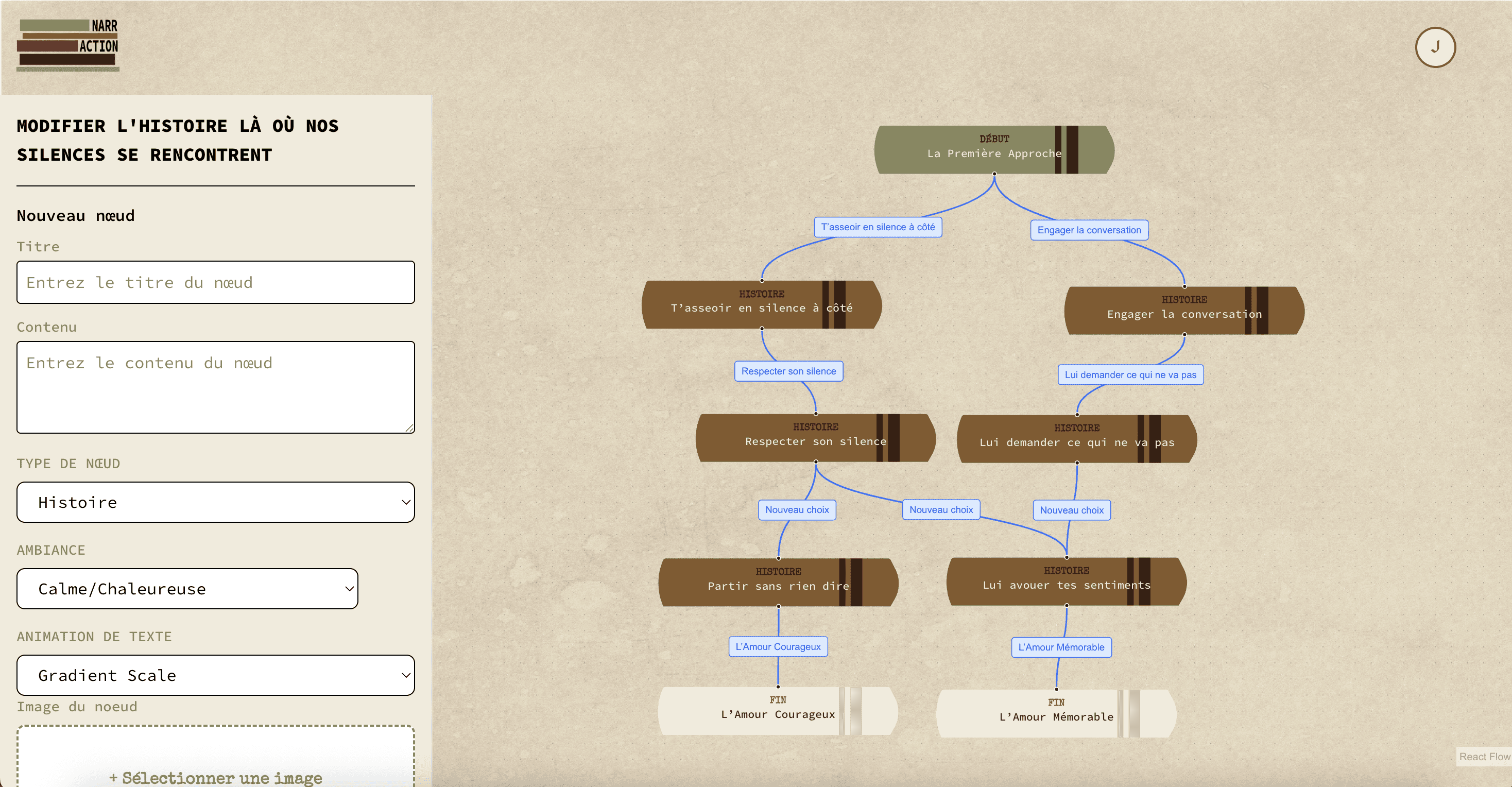Open the React Flow attribution link
Viewport: 1512px width, 787px height.
coord(1483,757)
